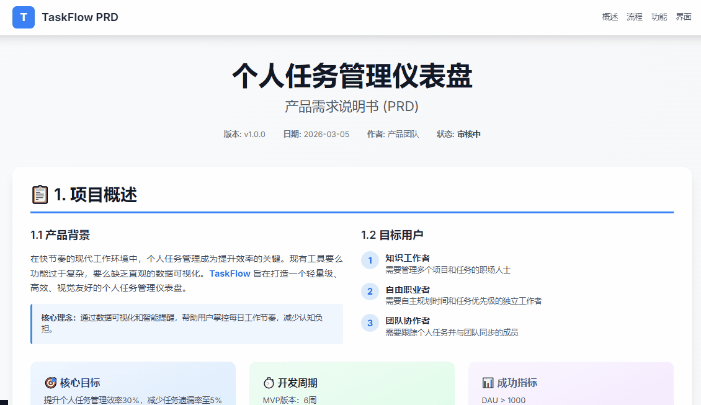The image size is (701, 405).
Task: Click the heading 1.1 产品背景
Action: 60,235
